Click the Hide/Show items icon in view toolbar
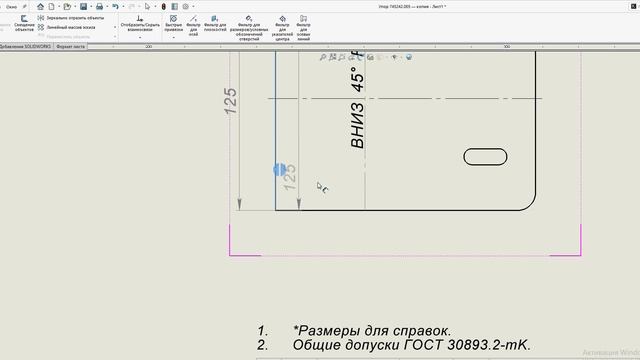The height and width of the screenshot is (360, 640). point(394,57)
